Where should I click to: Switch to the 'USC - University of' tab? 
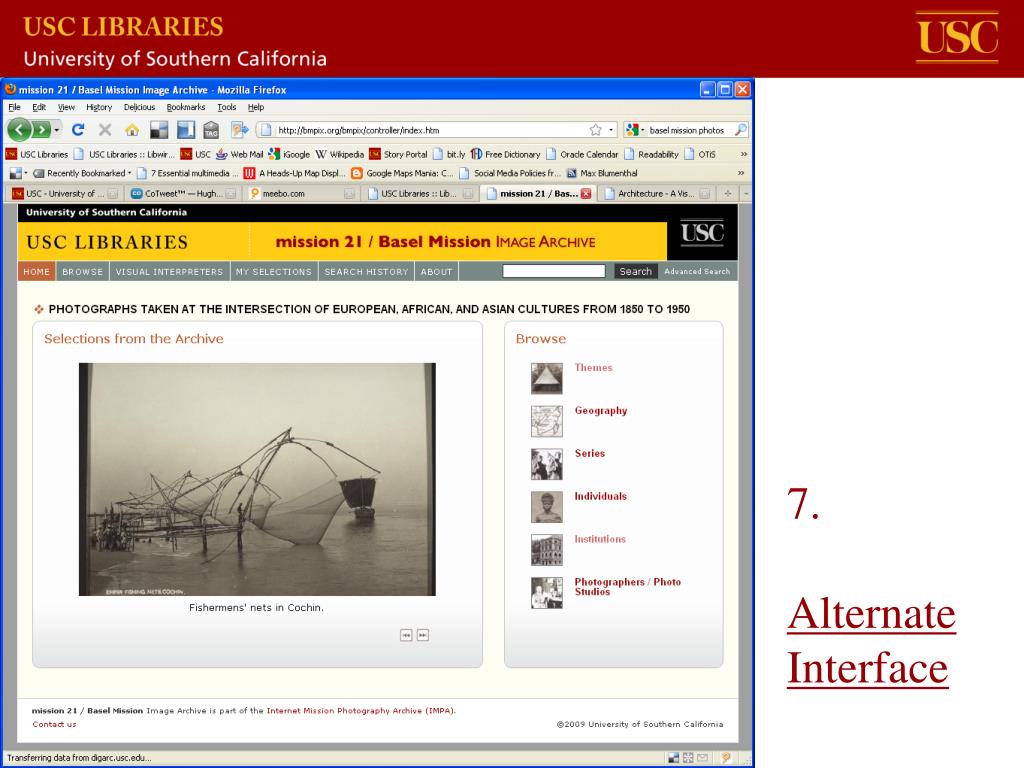(x=64, y=193)
